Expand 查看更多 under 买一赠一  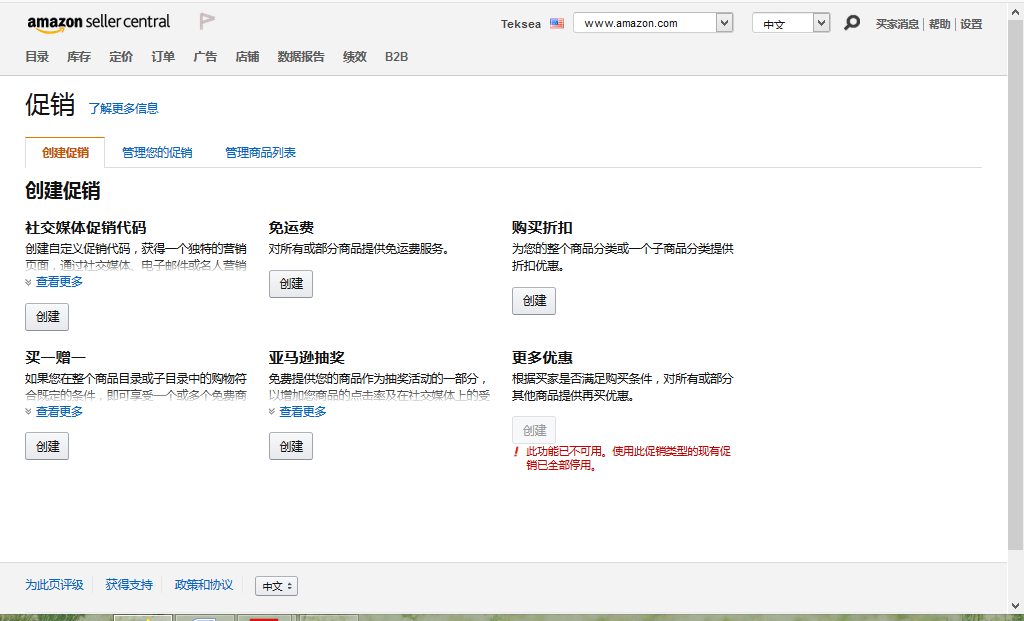coord(59,412)
